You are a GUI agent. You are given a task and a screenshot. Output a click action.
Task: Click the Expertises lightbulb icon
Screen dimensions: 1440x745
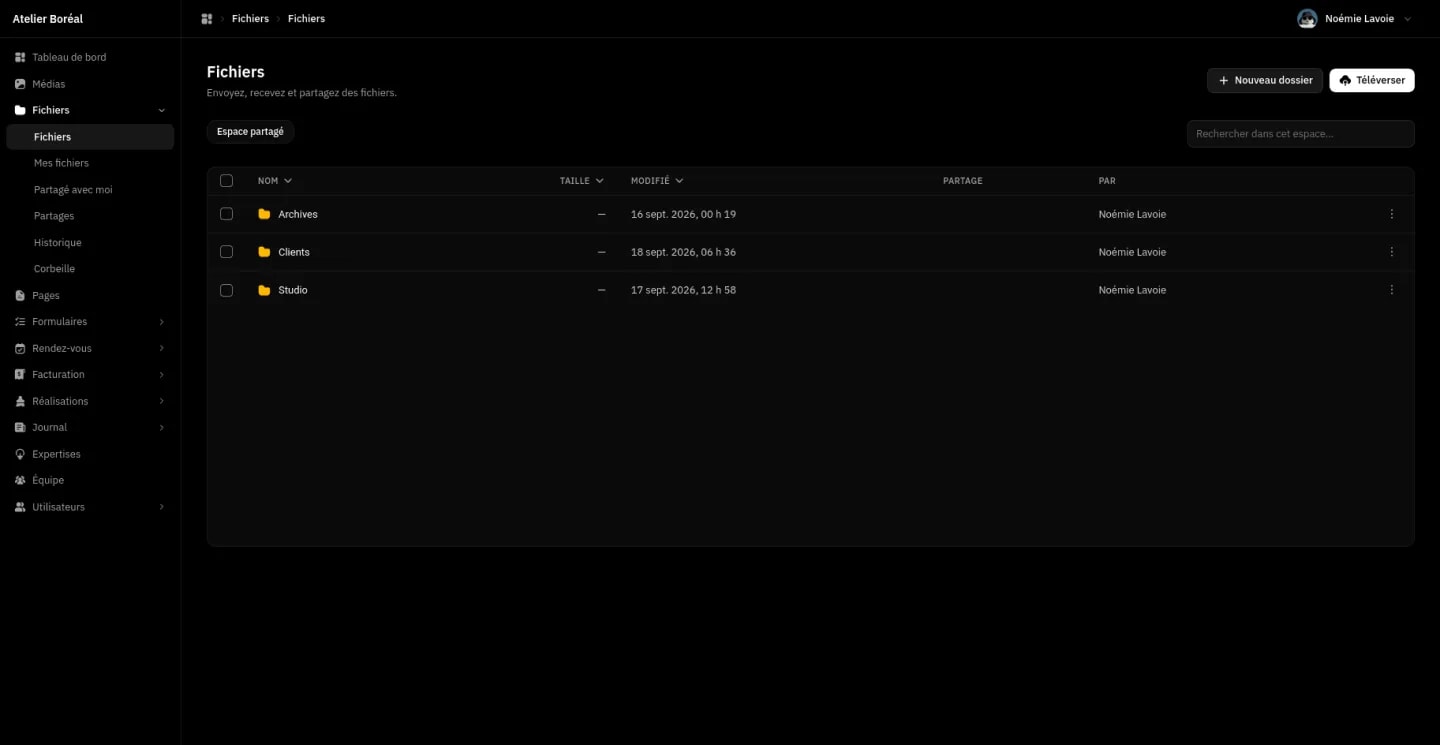click(x=20, y=454)
